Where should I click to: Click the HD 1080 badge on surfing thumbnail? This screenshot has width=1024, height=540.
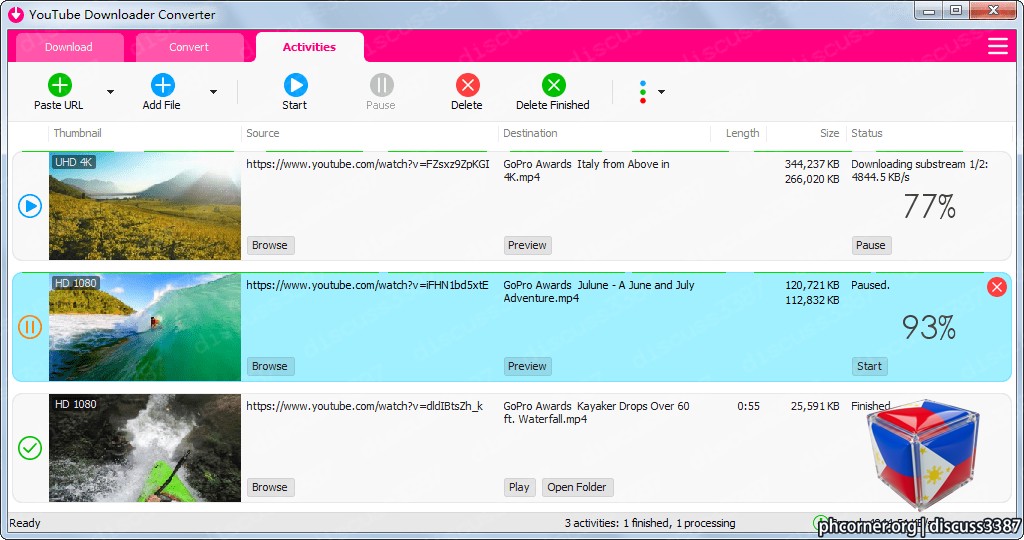tap(76, 283)
